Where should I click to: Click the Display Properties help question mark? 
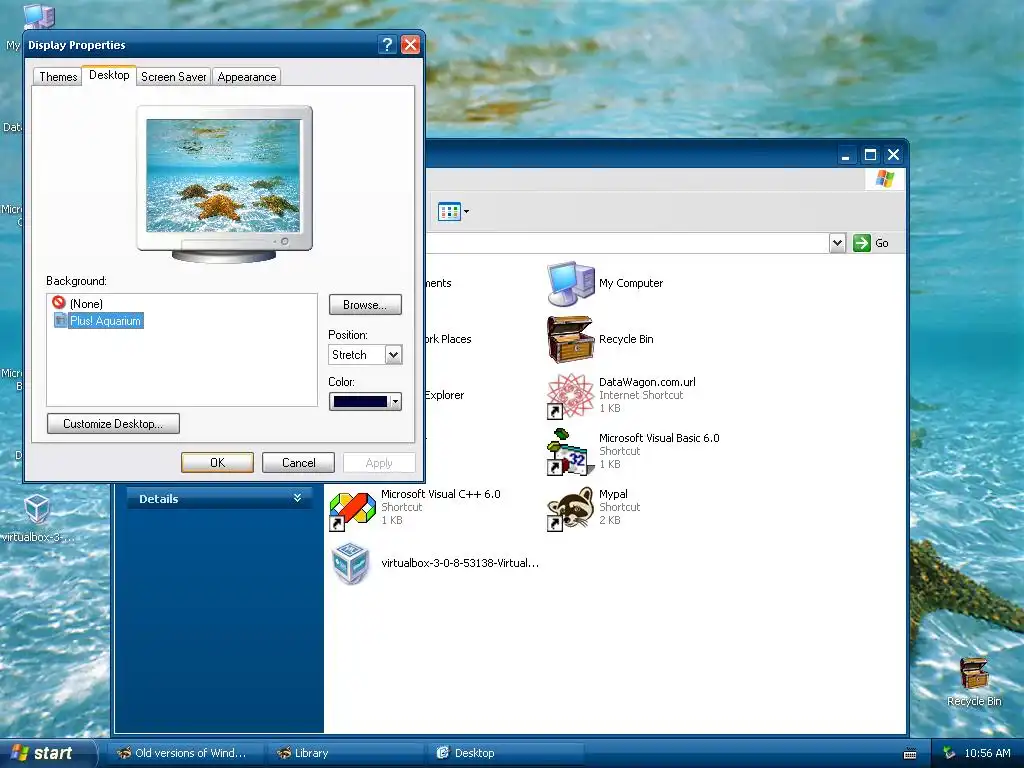(x=387, y=44)
